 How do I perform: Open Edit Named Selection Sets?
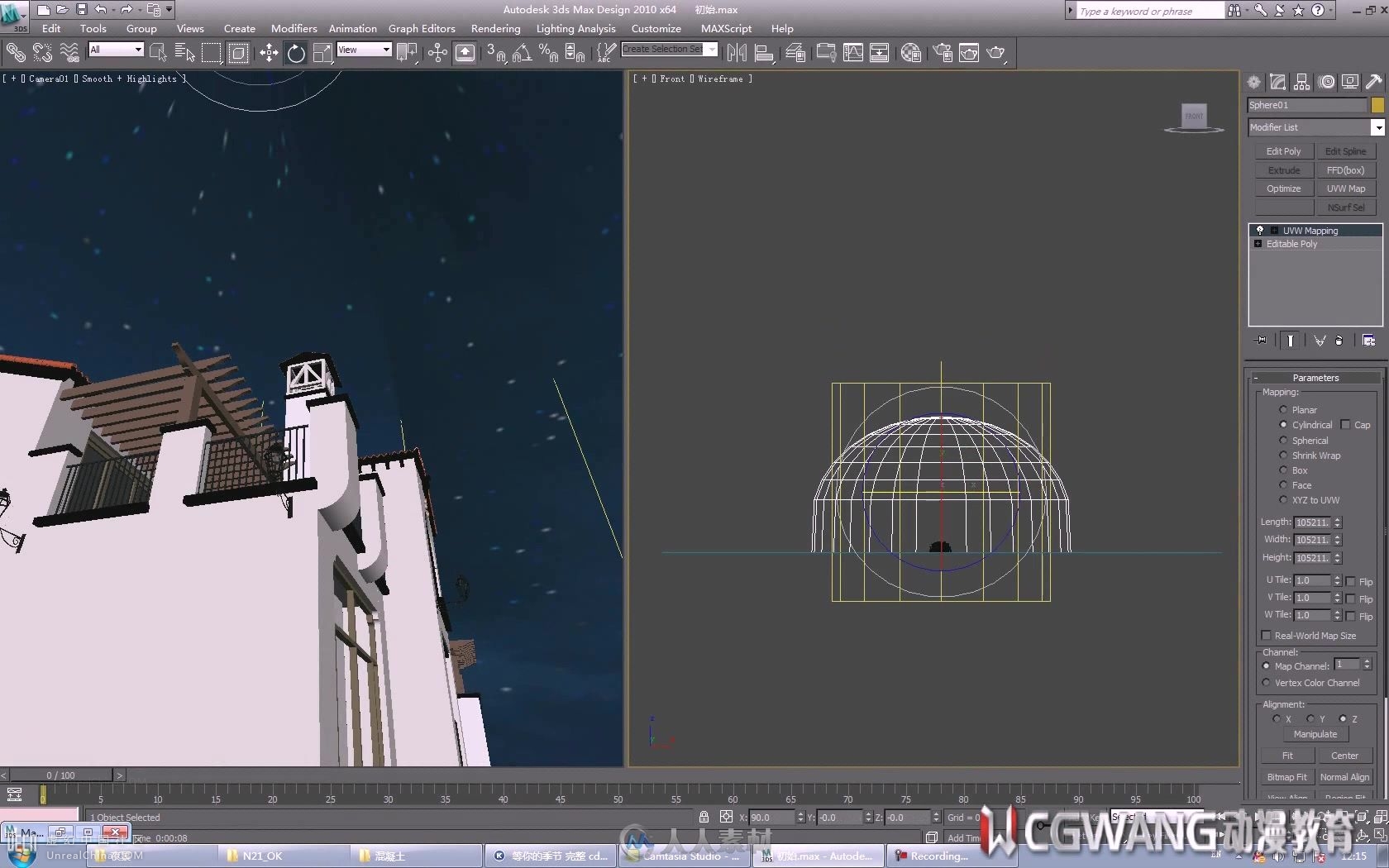(x=606, y=53)
